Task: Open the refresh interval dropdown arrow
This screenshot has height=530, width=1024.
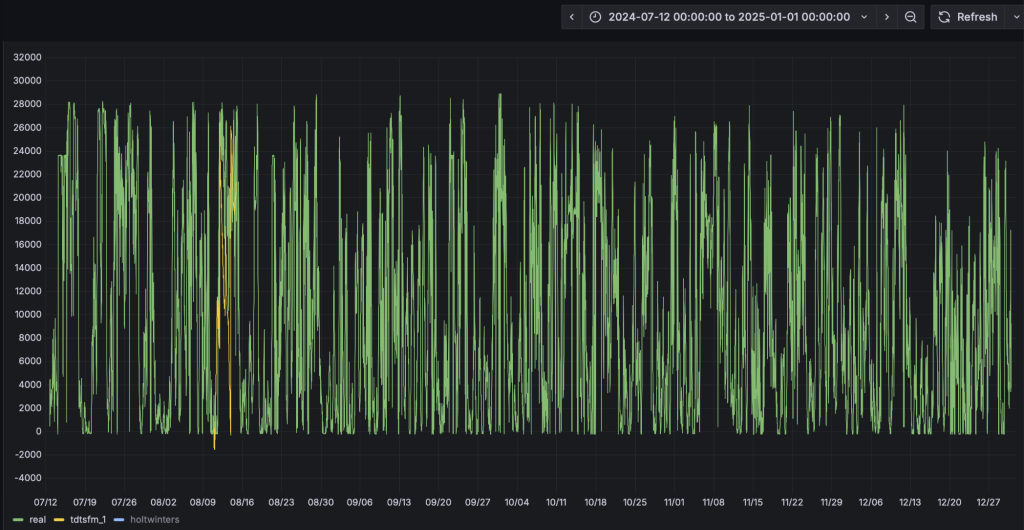Action: coord(1015,17)
